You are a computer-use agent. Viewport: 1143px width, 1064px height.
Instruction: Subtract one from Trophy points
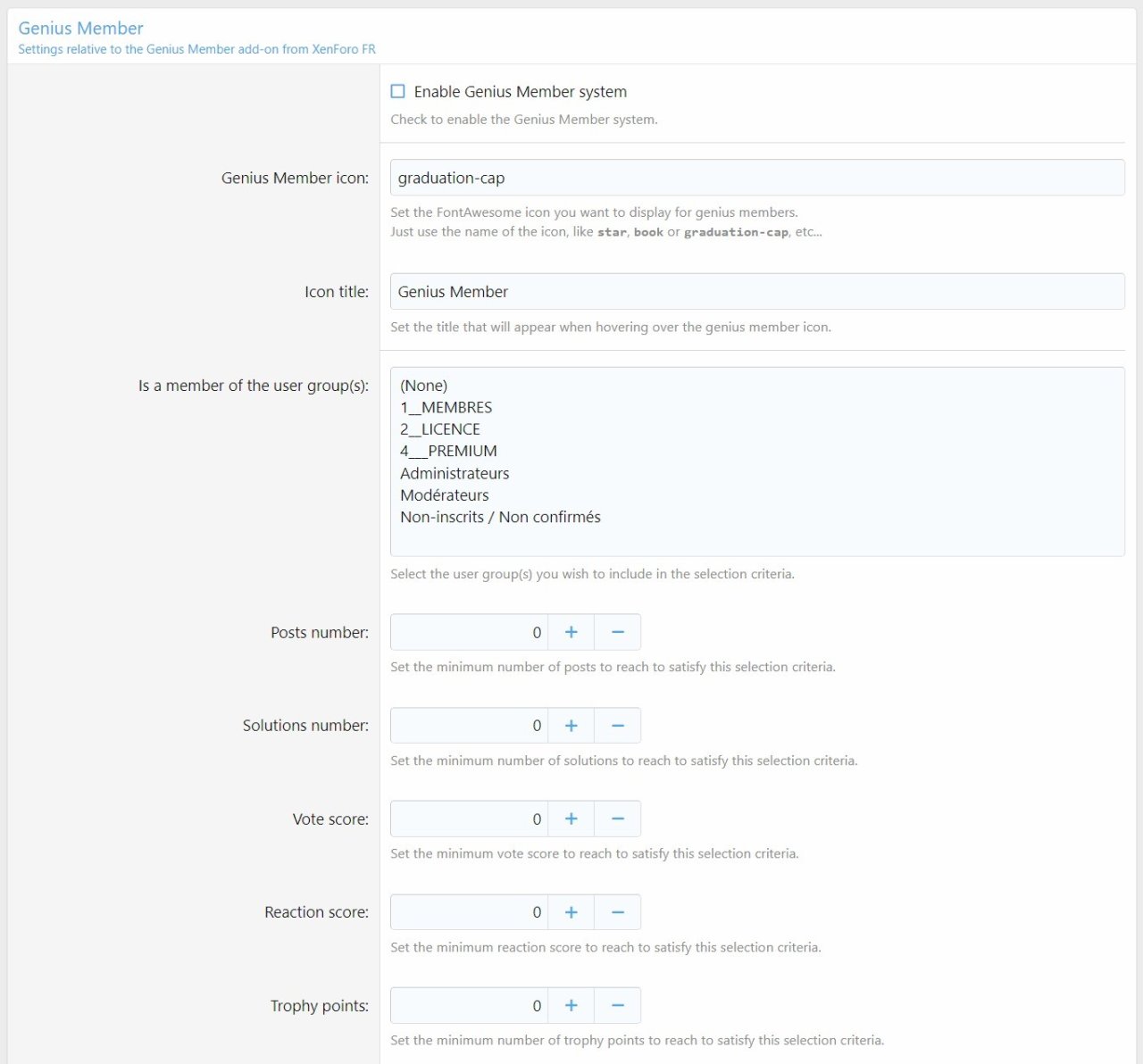(617, 1006)
